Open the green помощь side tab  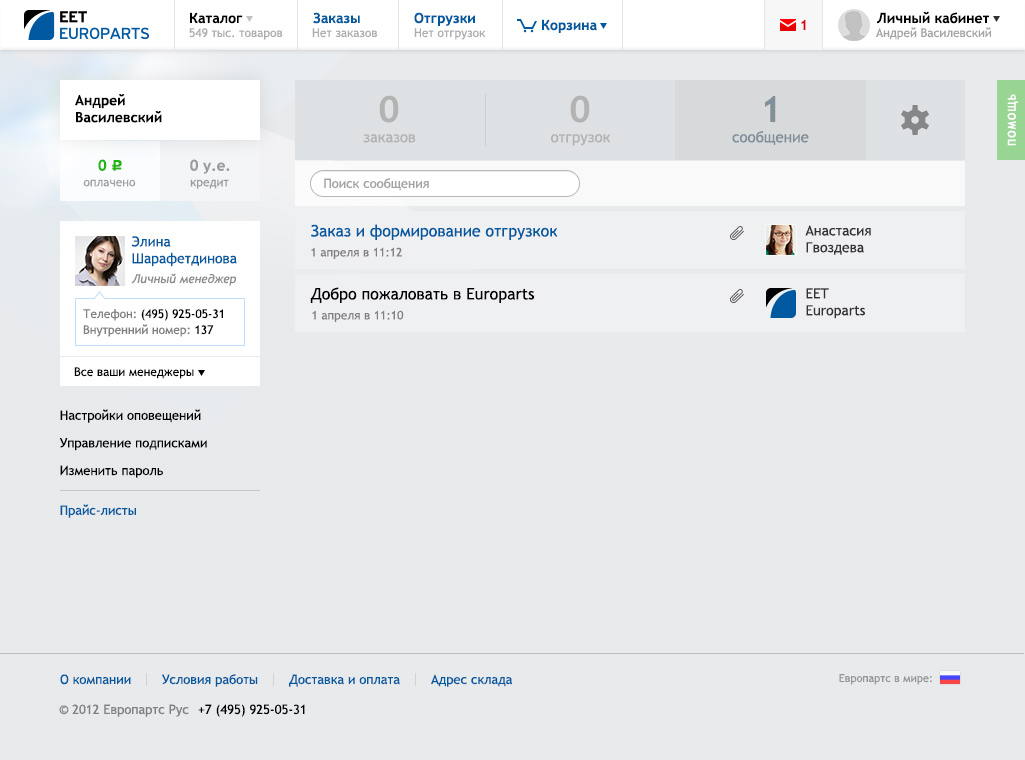tap(1010, 120)
